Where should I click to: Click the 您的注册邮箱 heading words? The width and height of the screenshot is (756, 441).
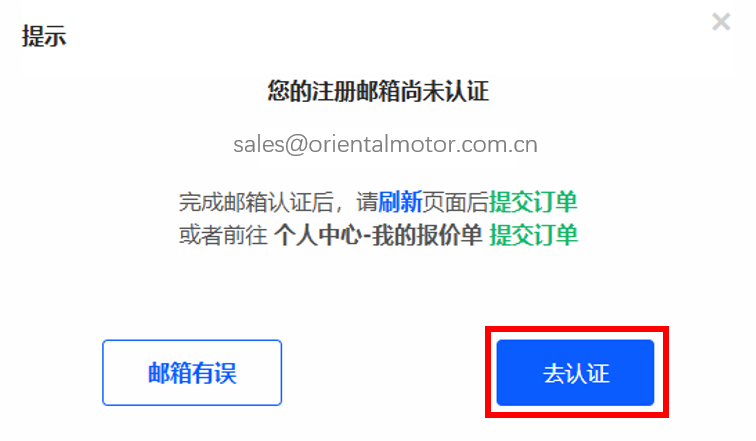coord(334,91)
